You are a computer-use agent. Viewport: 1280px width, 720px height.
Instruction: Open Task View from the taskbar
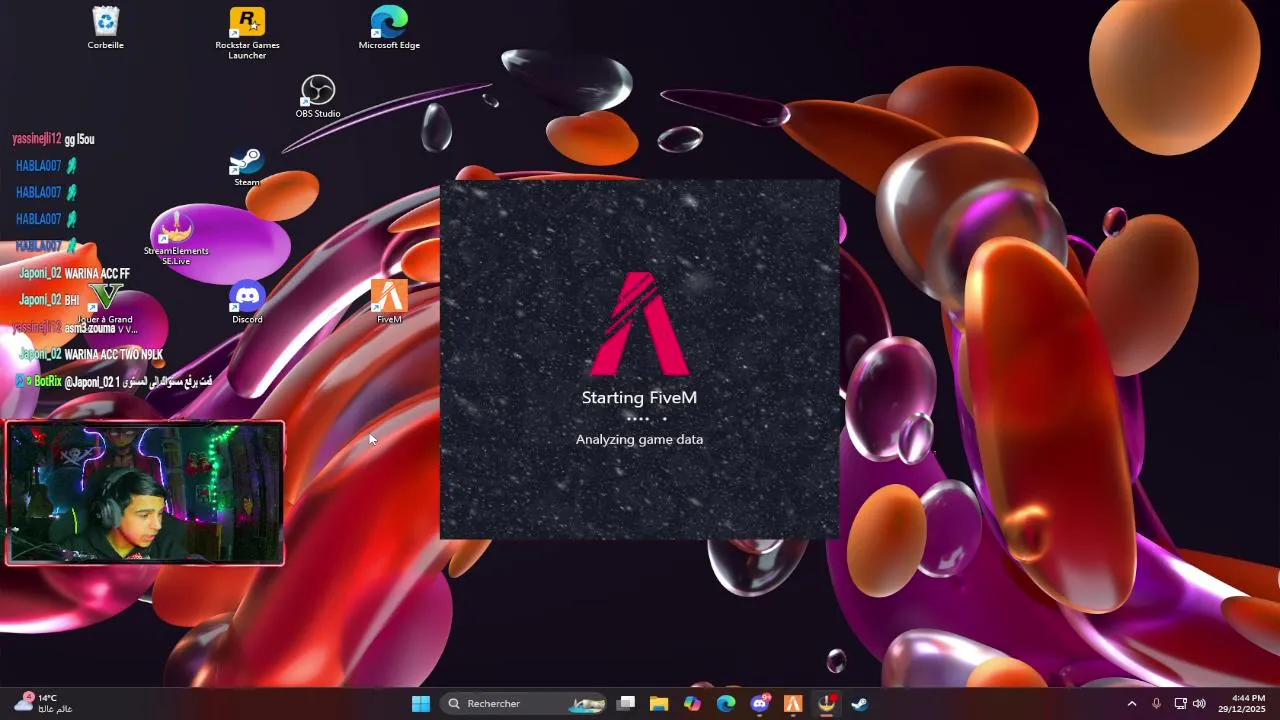click(x=626, y=704)
